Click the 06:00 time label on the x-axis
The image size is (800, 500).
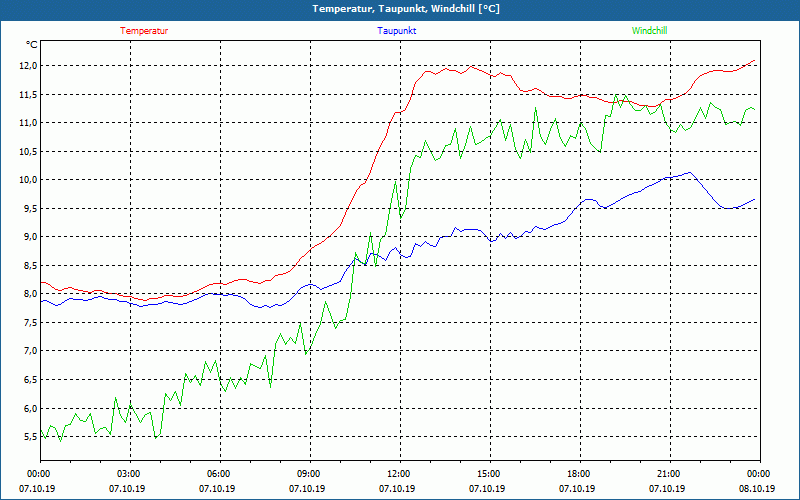click(220, 473)
